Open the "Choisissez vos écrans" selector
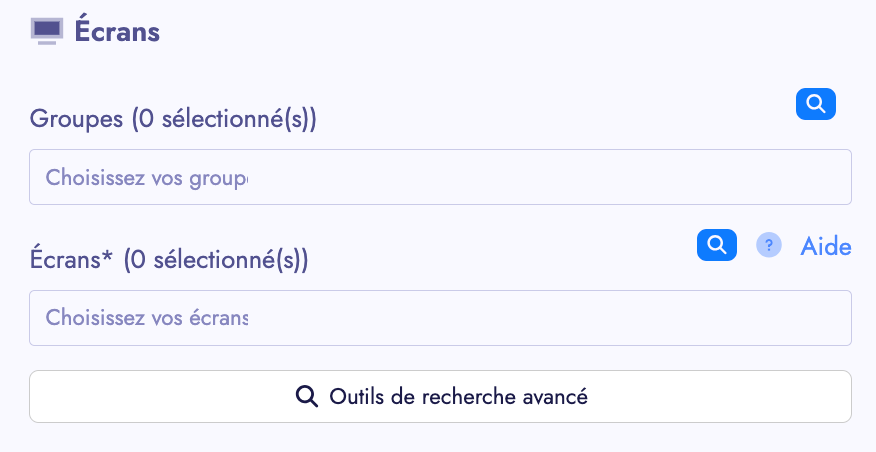Viewport: 876px width, 452px height. (440, 318)
